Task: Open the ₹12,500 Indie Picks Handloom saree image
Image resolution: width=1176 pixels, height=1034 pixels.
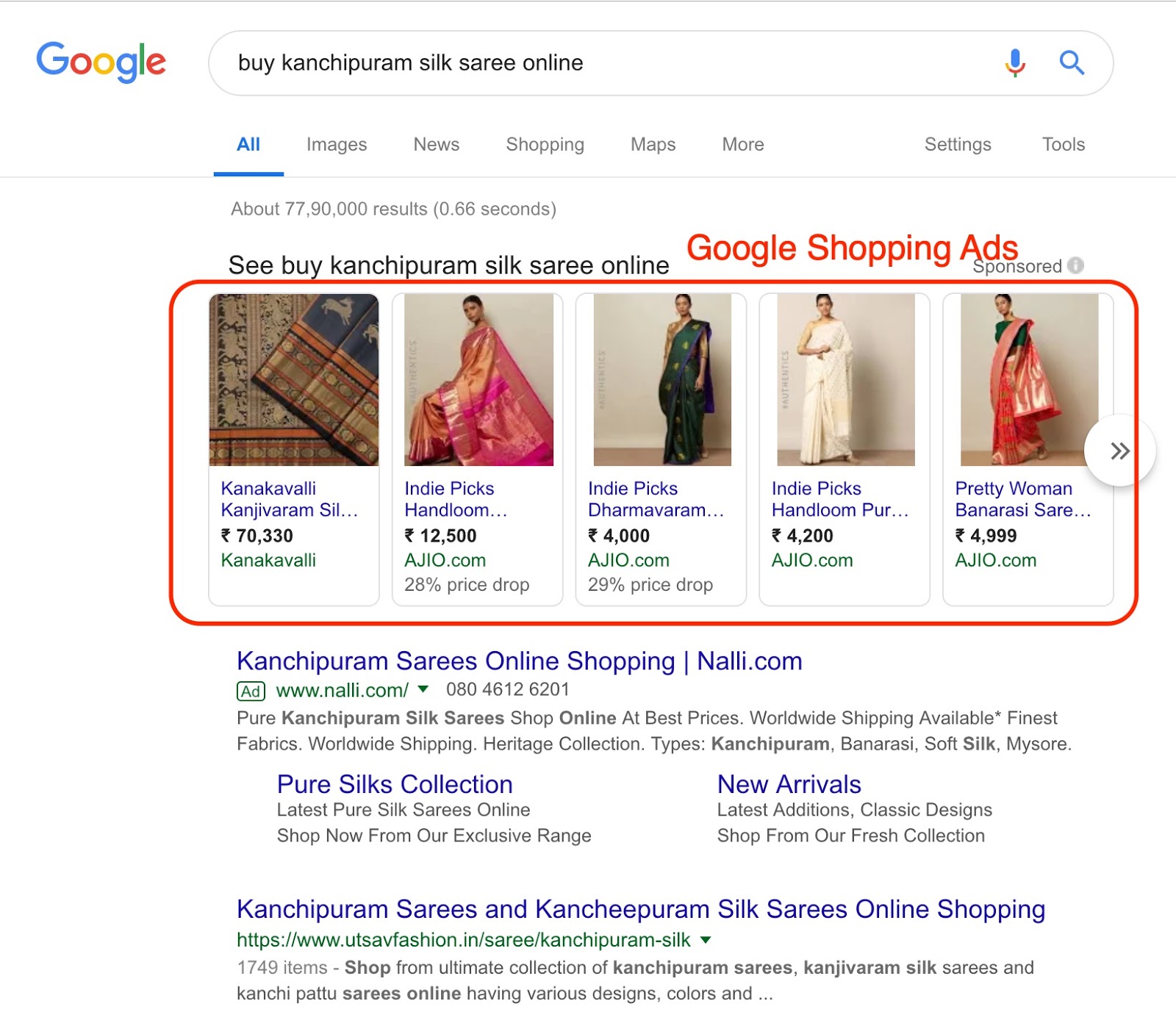Action: point(478,380)
